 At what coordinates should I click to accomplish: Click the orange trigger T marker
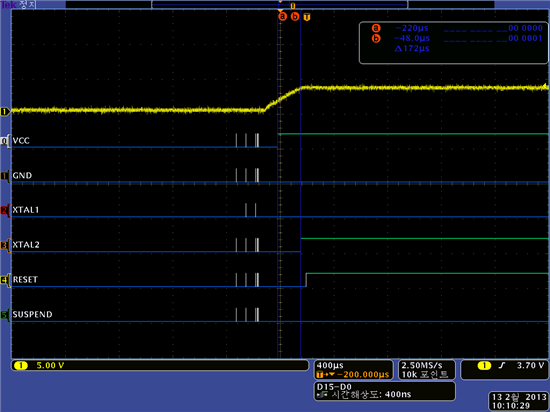[x=307, y=17]
